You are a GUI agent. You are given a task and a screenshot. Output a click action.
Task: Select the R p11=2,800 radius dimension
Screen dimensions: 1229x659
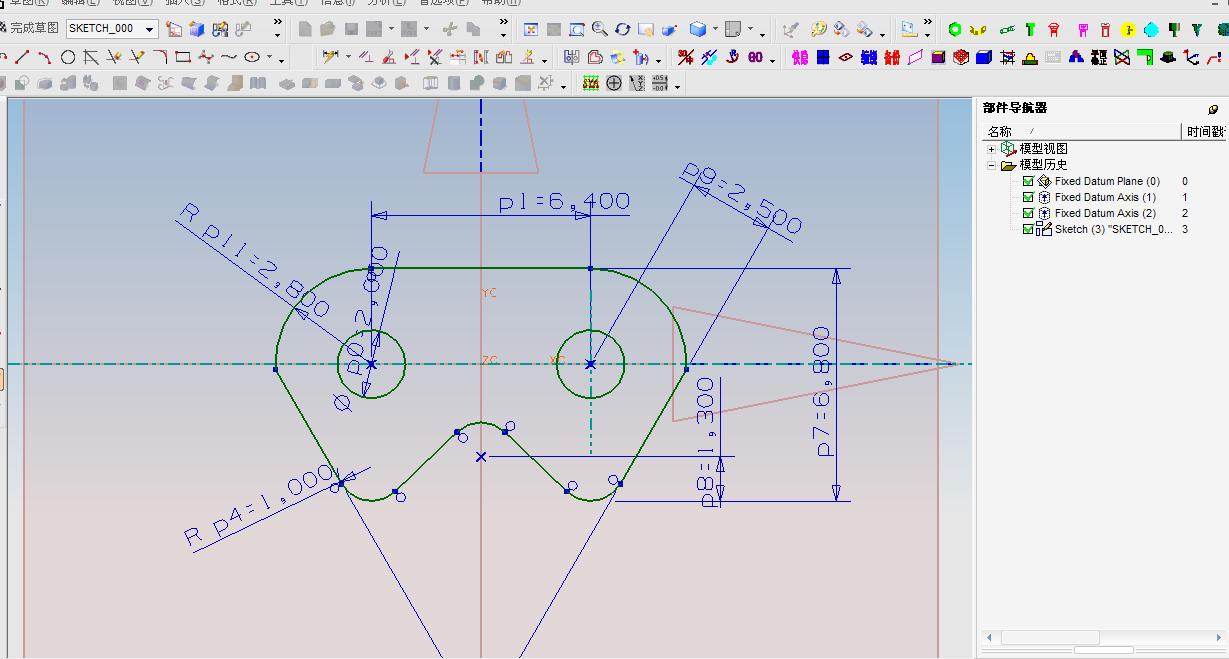coord(253,258)
